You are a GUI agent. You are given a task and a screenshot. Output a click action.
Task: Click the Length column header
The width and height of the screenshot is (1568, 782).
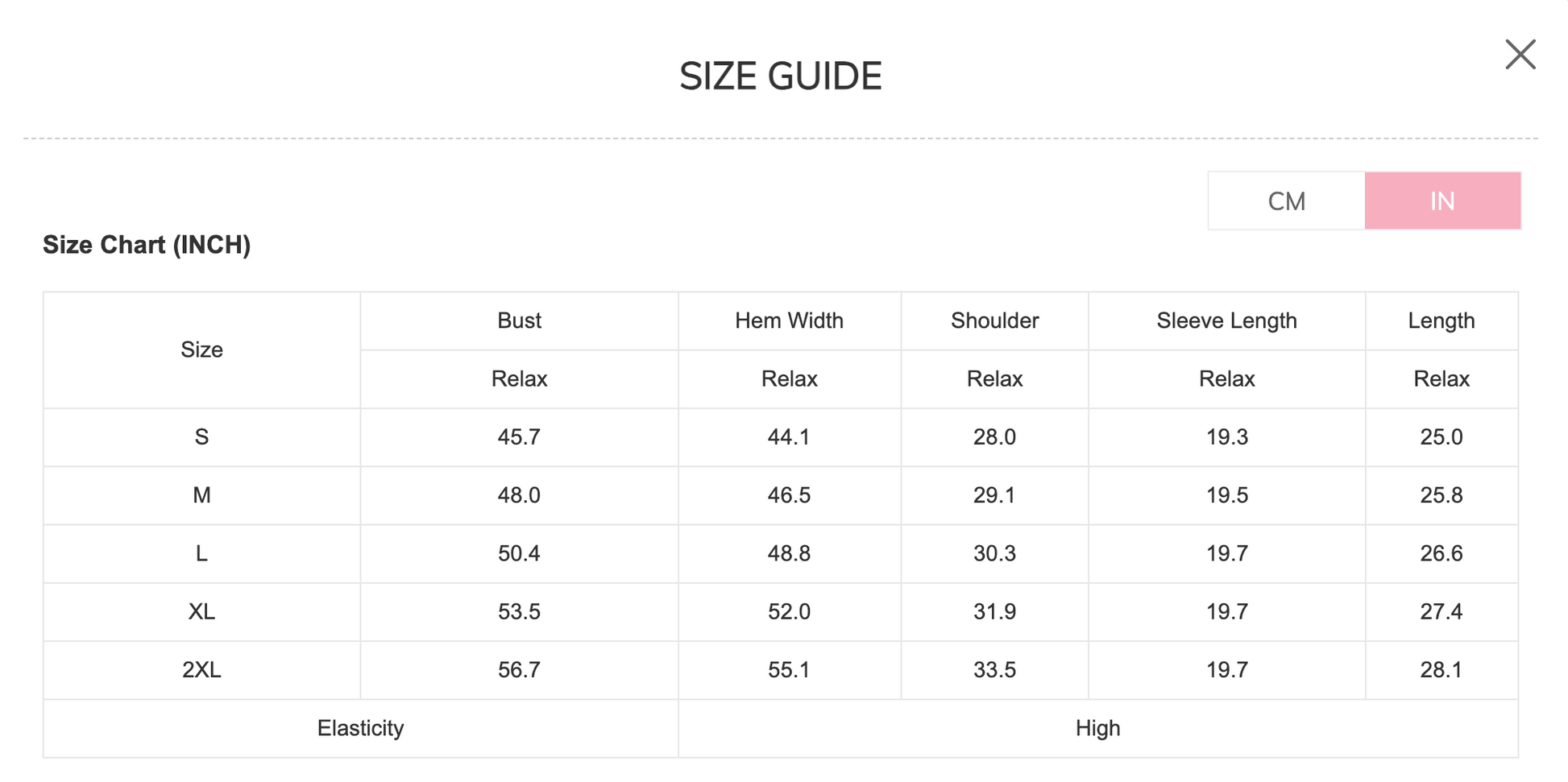pos(1441,321)
